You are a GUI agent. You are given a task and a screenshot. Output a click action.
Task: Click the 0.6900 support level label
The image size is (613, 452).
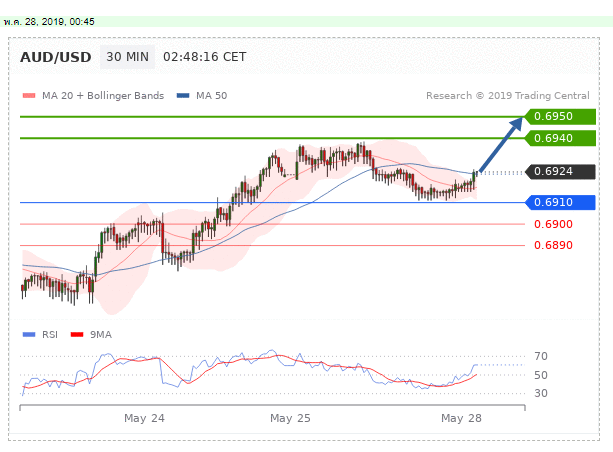point(553,224)
